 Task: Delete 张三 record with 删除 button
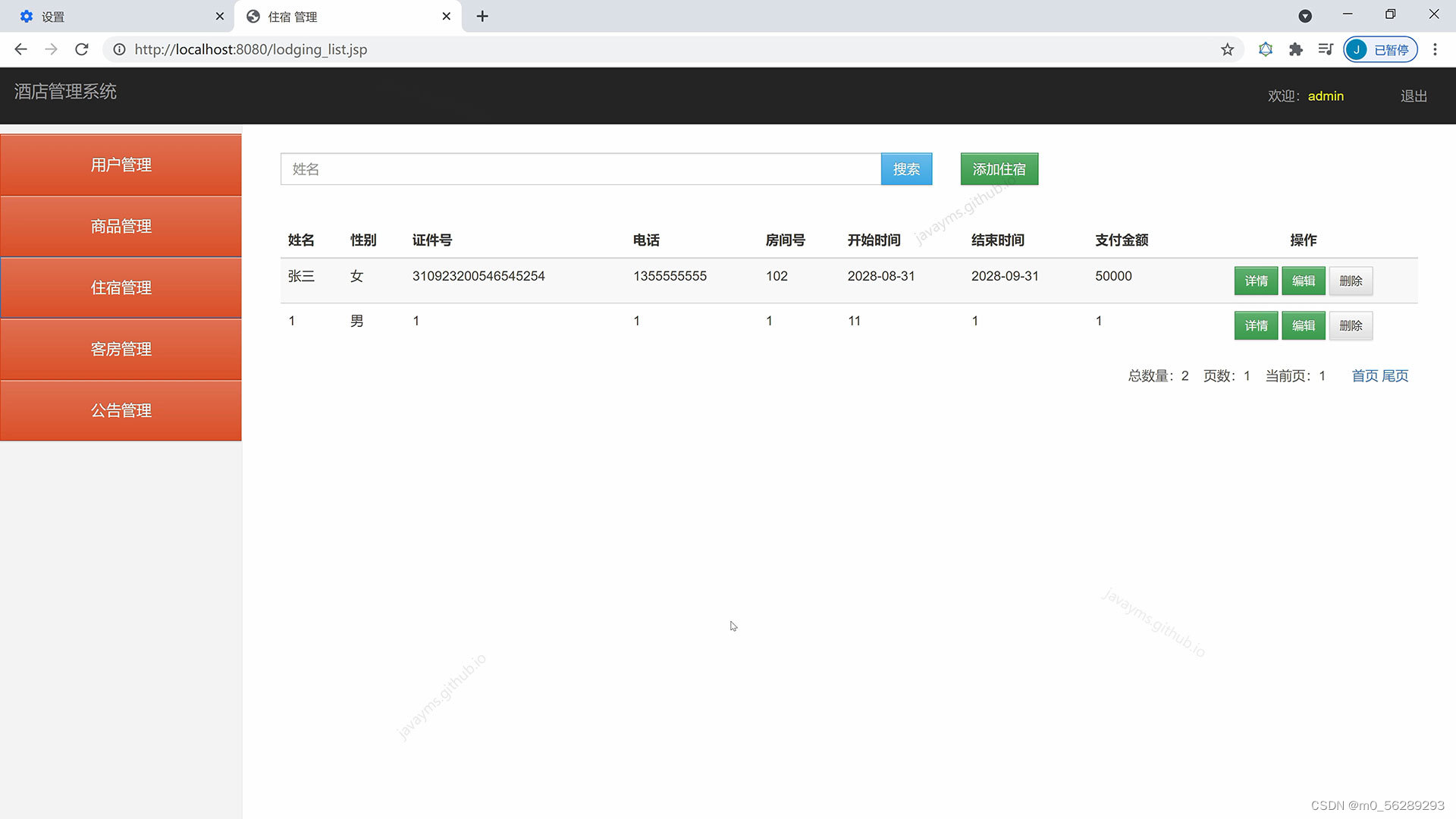point(1351,281)
